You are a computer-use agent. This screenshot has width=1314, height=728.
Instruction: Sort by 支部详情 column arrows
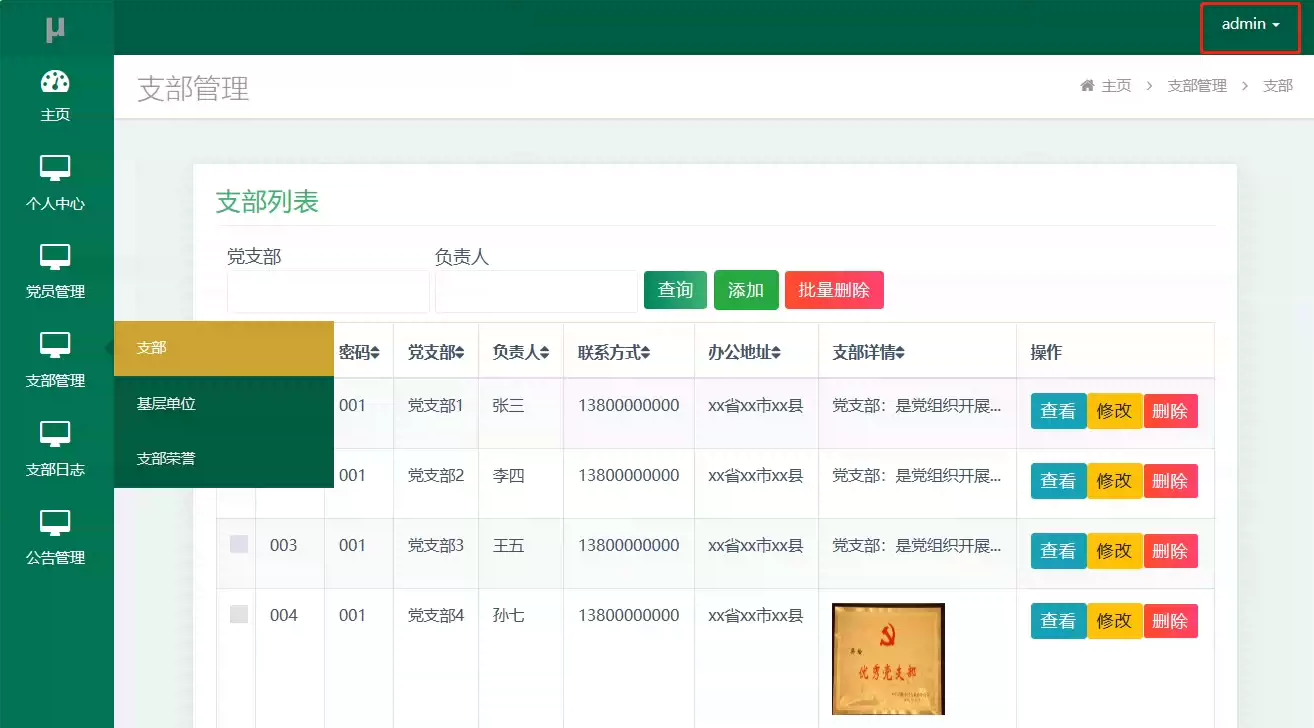900,352
